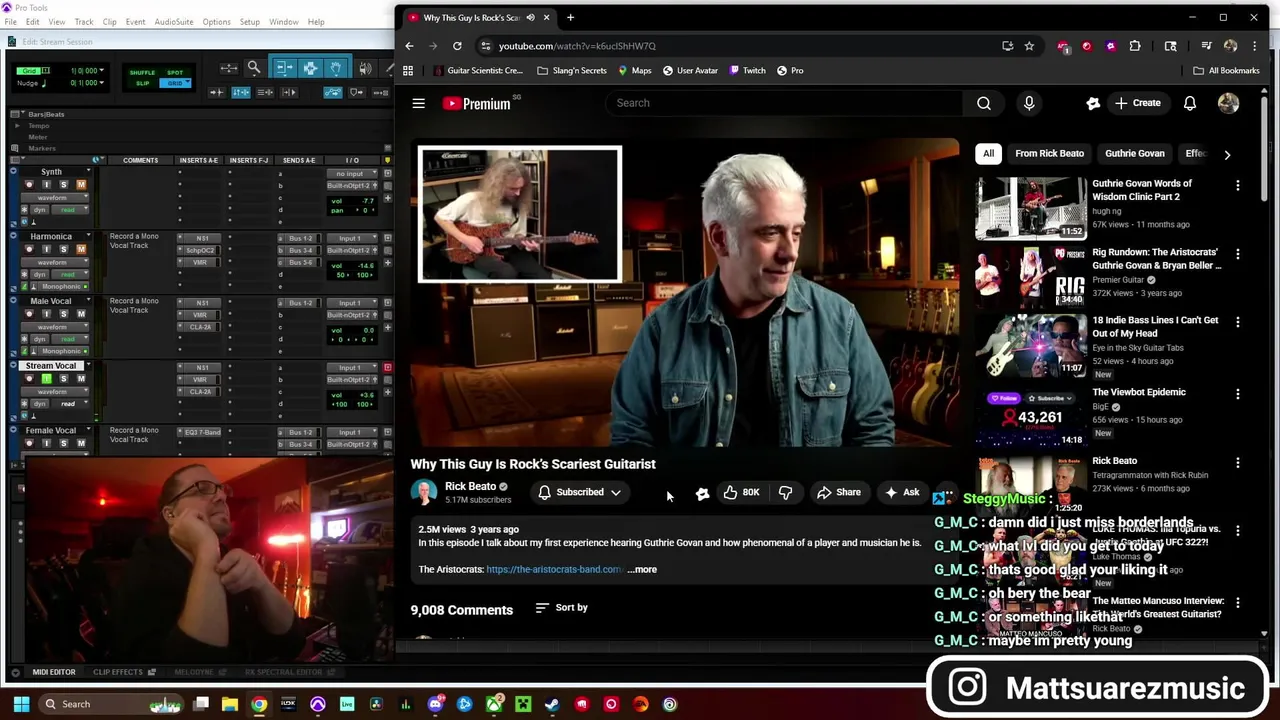Image resolution: width=1280 pixels, height=720 pixels.
Task: Select the Trim tool in Pro Tools toolbar
Action: click(x=284, y=68)
